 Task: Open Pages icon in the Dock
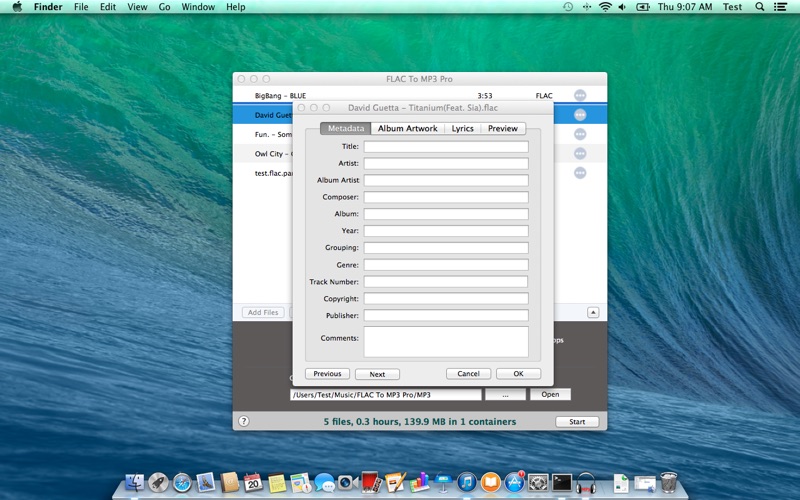395,482
